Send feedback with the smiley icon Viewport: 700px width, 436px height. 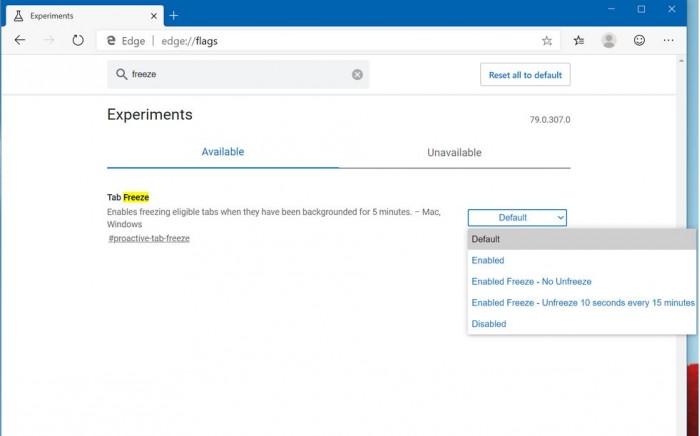(639, 40)
